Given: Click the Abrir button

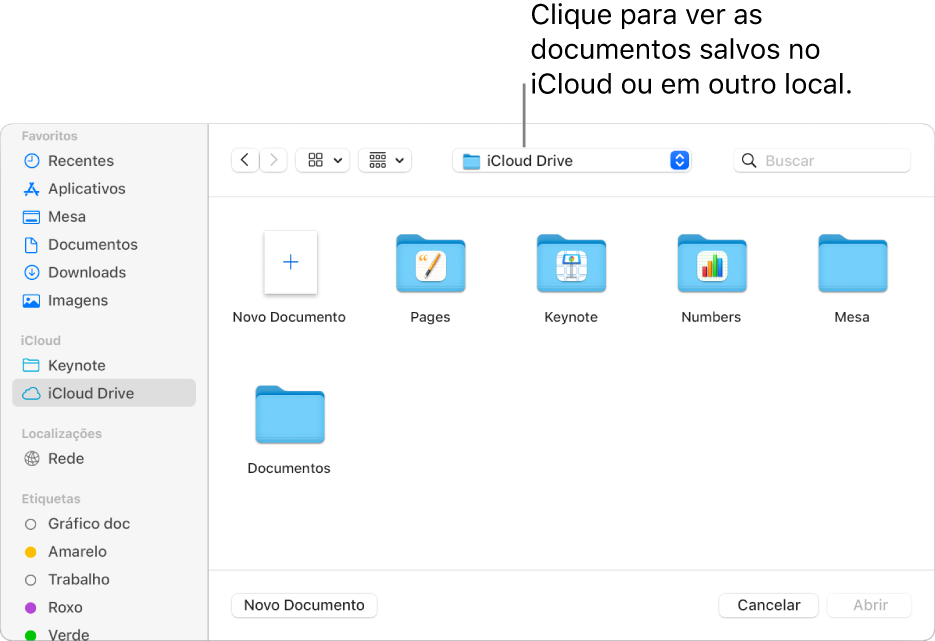Looking at the screenshot, I should point(870,605).
